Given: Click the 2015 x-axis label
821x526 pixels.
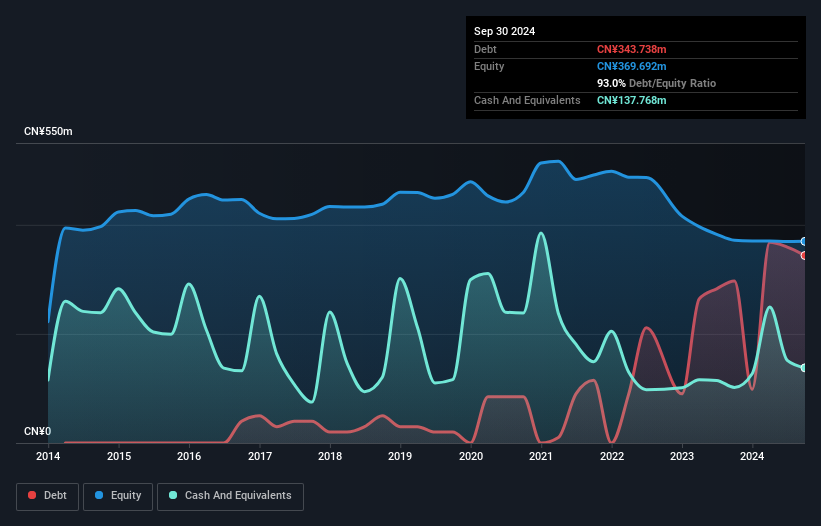Looking at the screenshot, I should point(119,456).
